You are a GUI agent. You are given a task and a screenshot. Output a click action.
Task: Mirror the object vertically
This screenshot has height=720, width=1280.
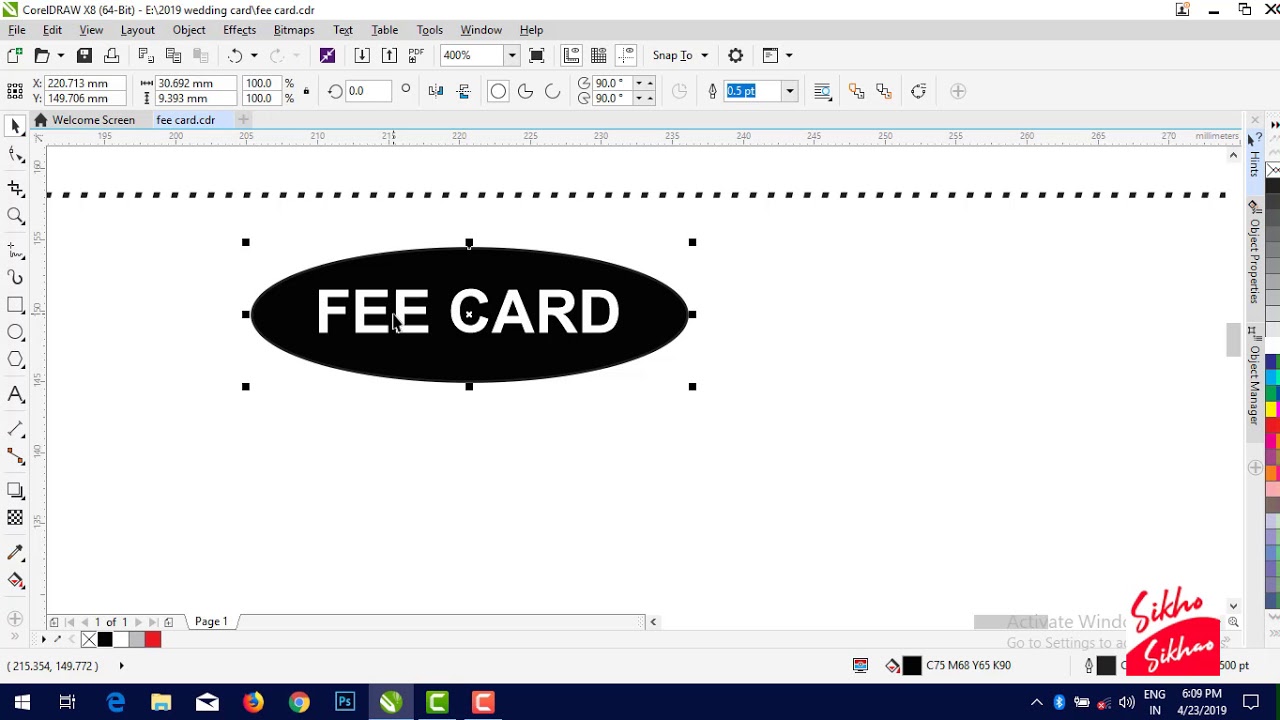(463, 91)
